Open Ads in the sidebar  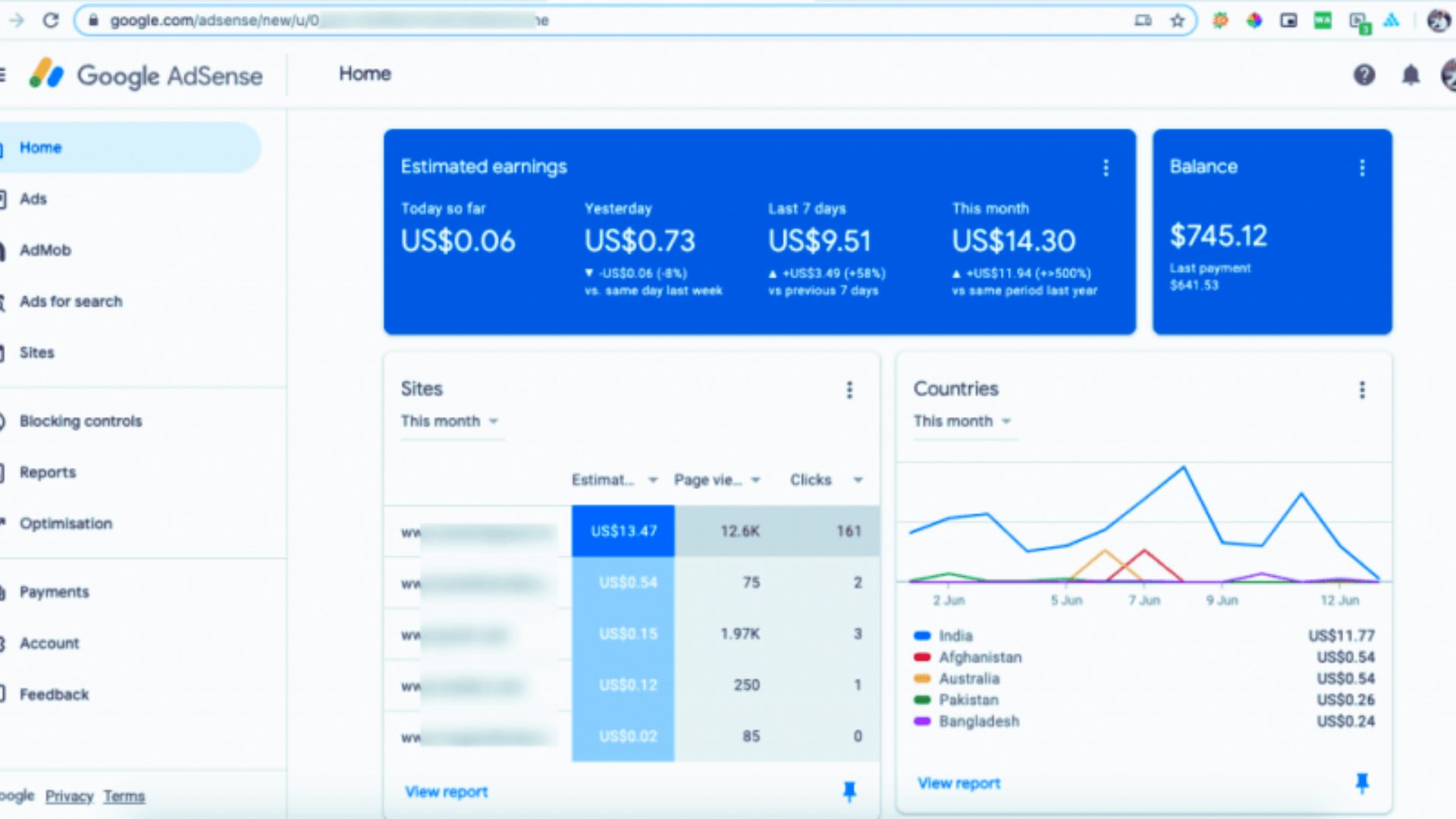click(x=33, y=199)
